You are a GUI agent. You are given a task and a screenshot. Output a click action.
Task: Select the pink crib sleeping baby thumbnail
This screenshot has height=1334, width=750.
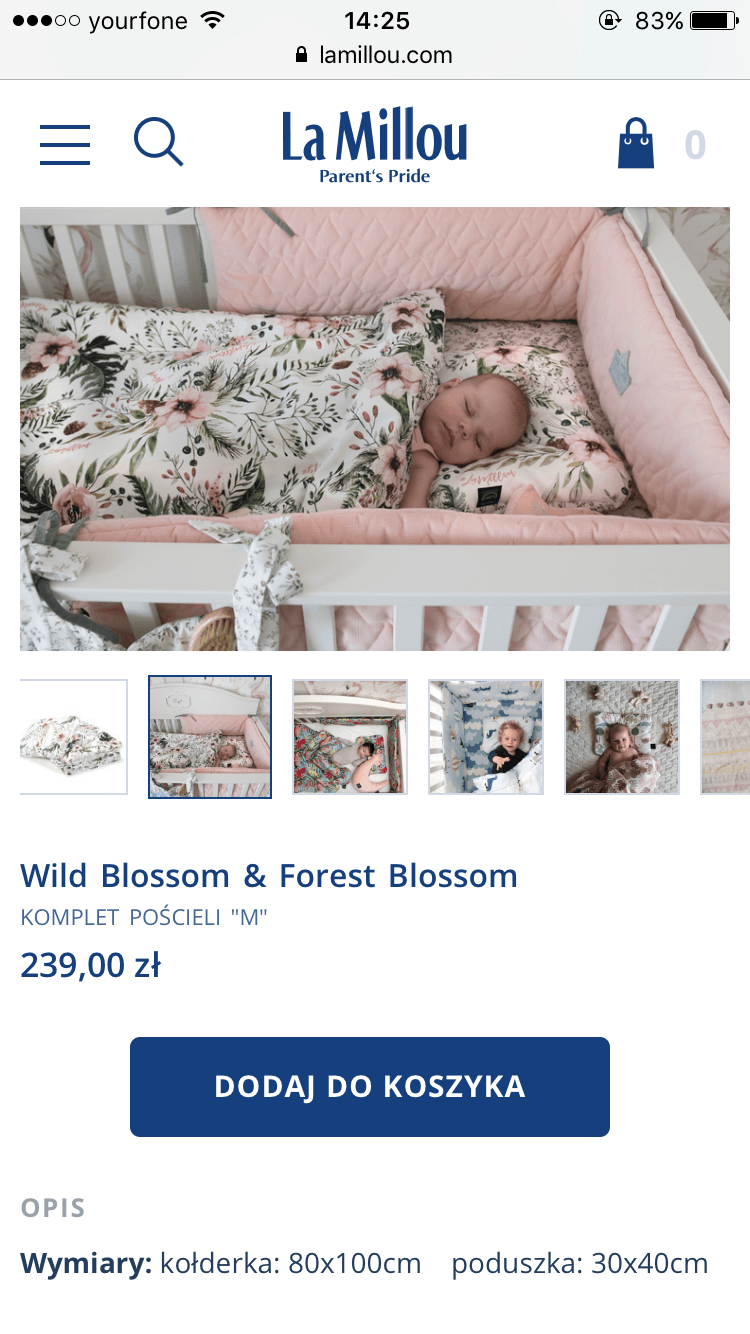210,737
